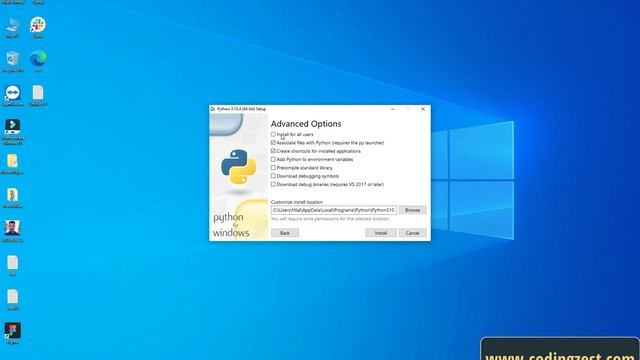
Task: Open the portrait photo file on the desktop
Action: point(12,231)
